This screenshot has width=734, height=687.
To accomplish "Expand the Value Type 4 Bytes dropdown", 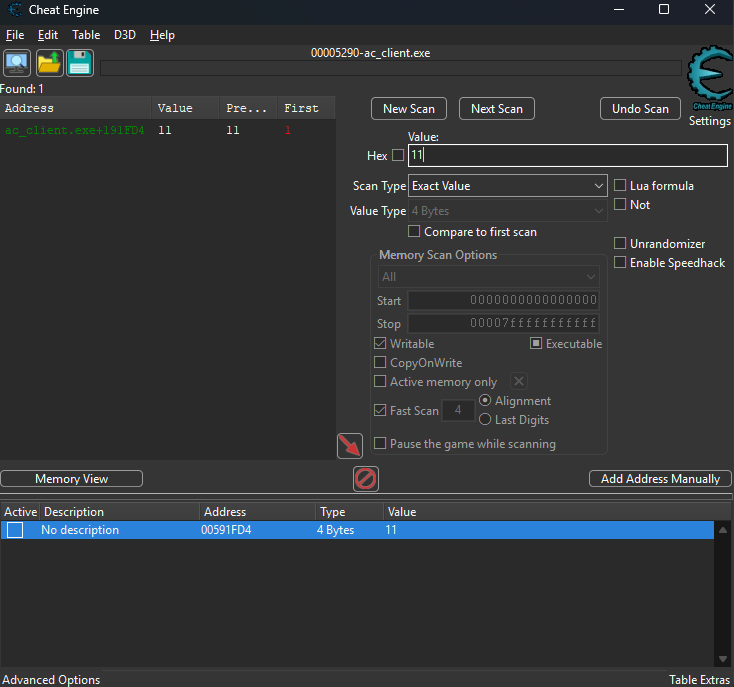I will pyautogui.click(x=508, y=211).
